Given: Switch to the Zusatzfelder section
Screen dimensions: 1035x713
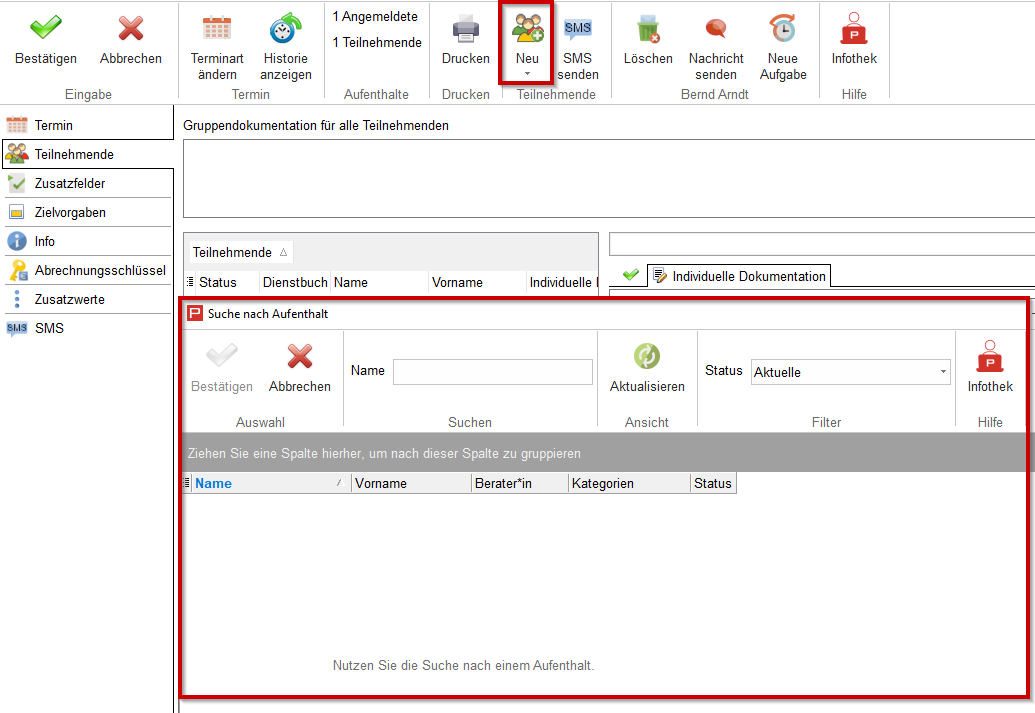Looking at the screenshot, I should tap(70, 183).
